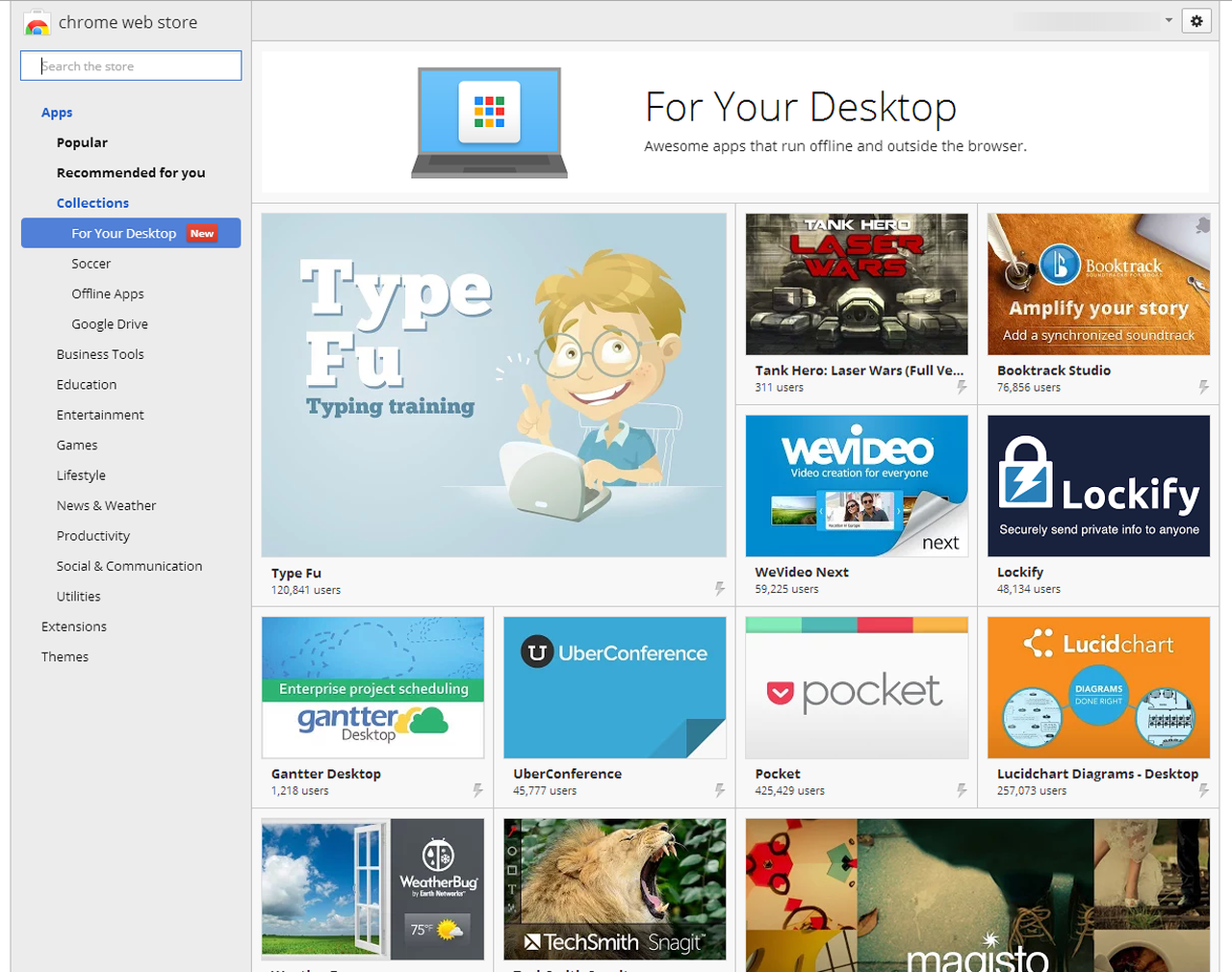Click the 120,841 users text
This screenshot has height=972, width=1232.
[306, 590]
